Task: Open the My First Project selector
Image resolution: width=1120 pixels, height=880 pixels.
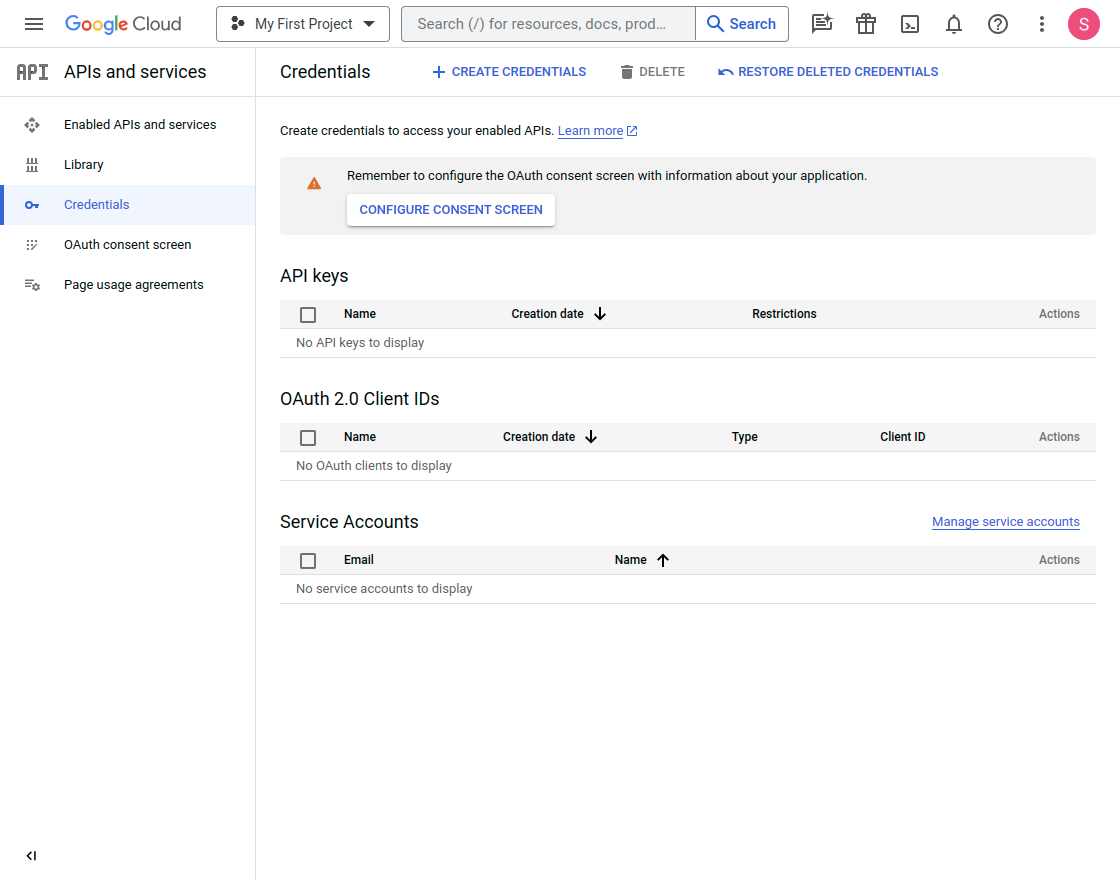Action: [x=303, y=24]
